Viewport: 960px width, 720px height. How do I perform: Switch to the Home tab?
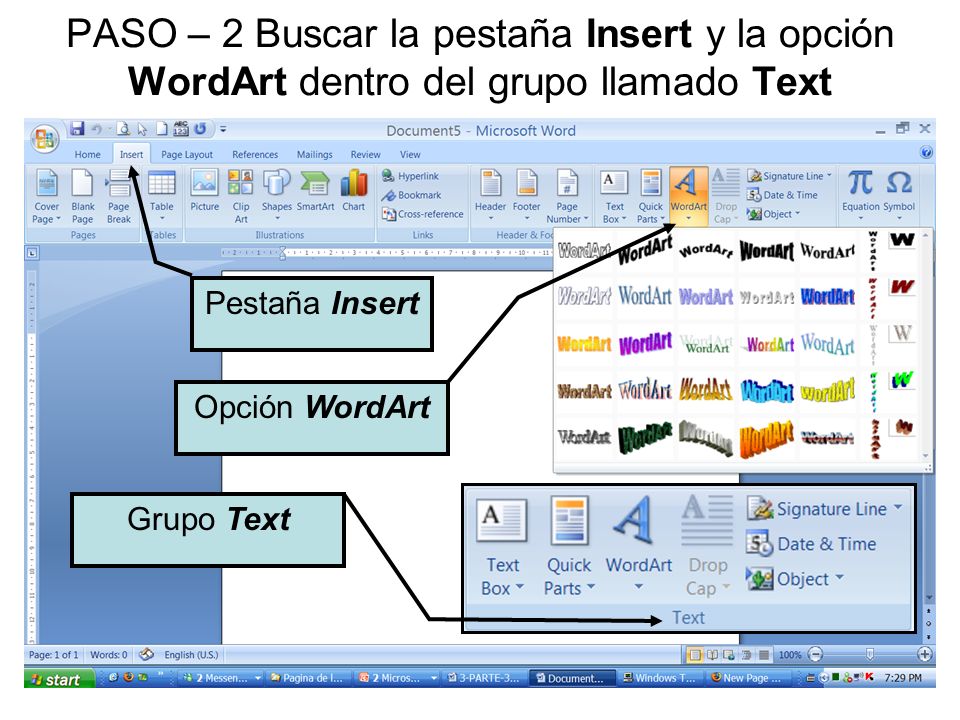(x=88, y=154)
